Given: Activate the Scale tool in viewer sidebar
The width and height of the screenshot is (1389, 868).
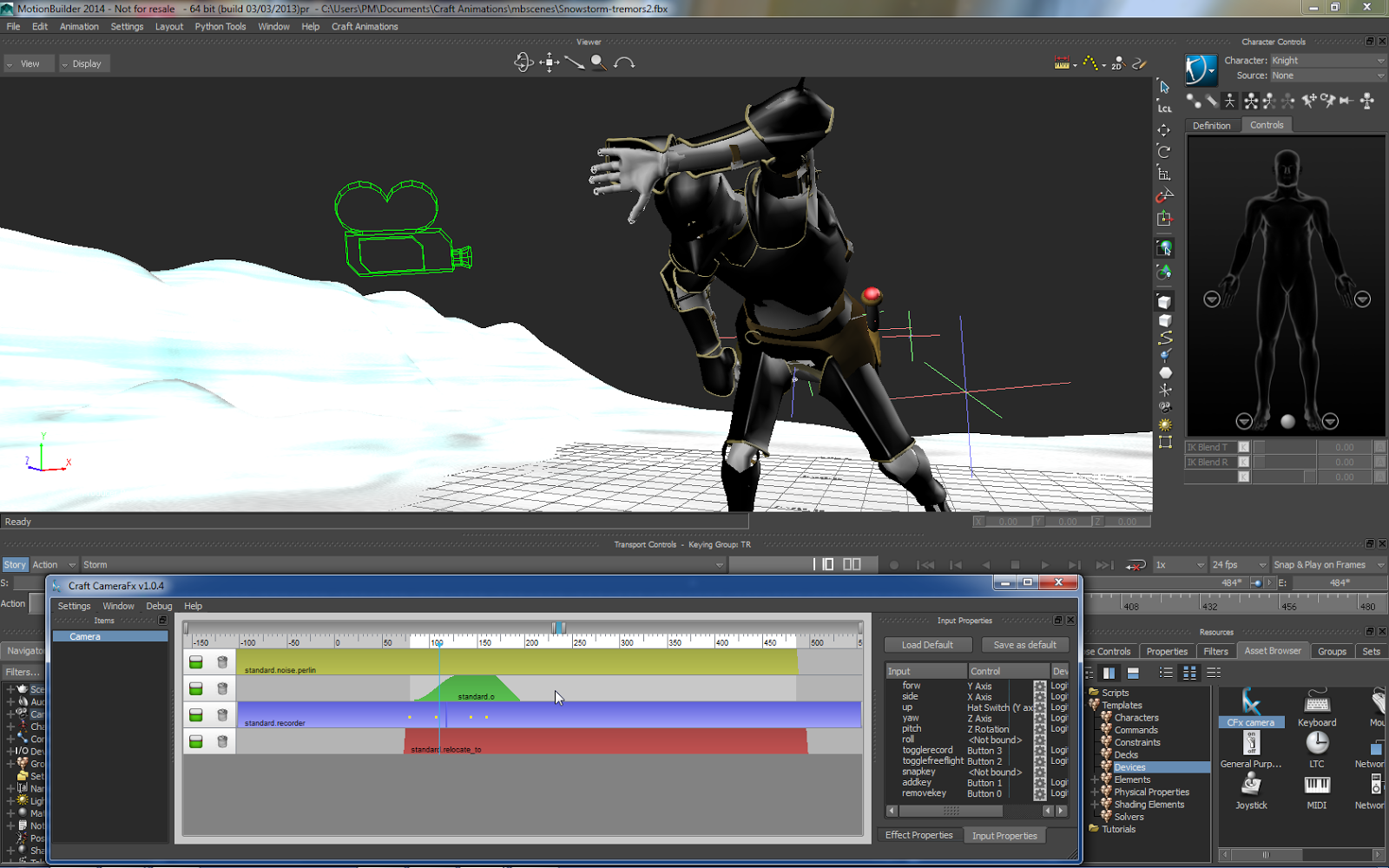Looking at the screenshot, I should 1164,174.
